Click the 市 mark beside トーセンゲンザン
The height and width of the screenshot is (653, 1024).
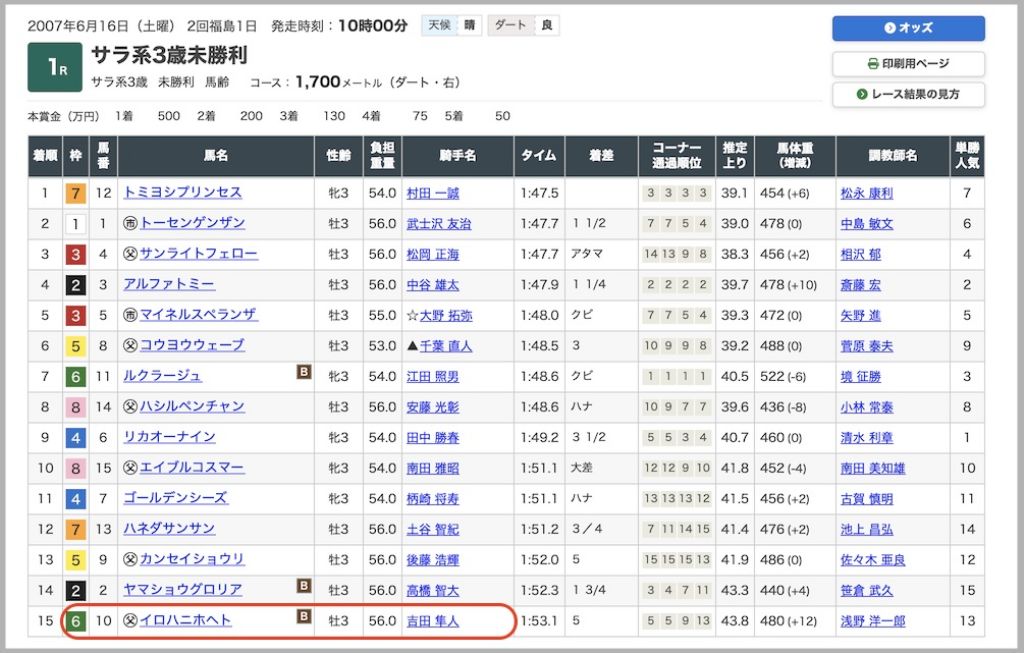[x=131, y=223]
